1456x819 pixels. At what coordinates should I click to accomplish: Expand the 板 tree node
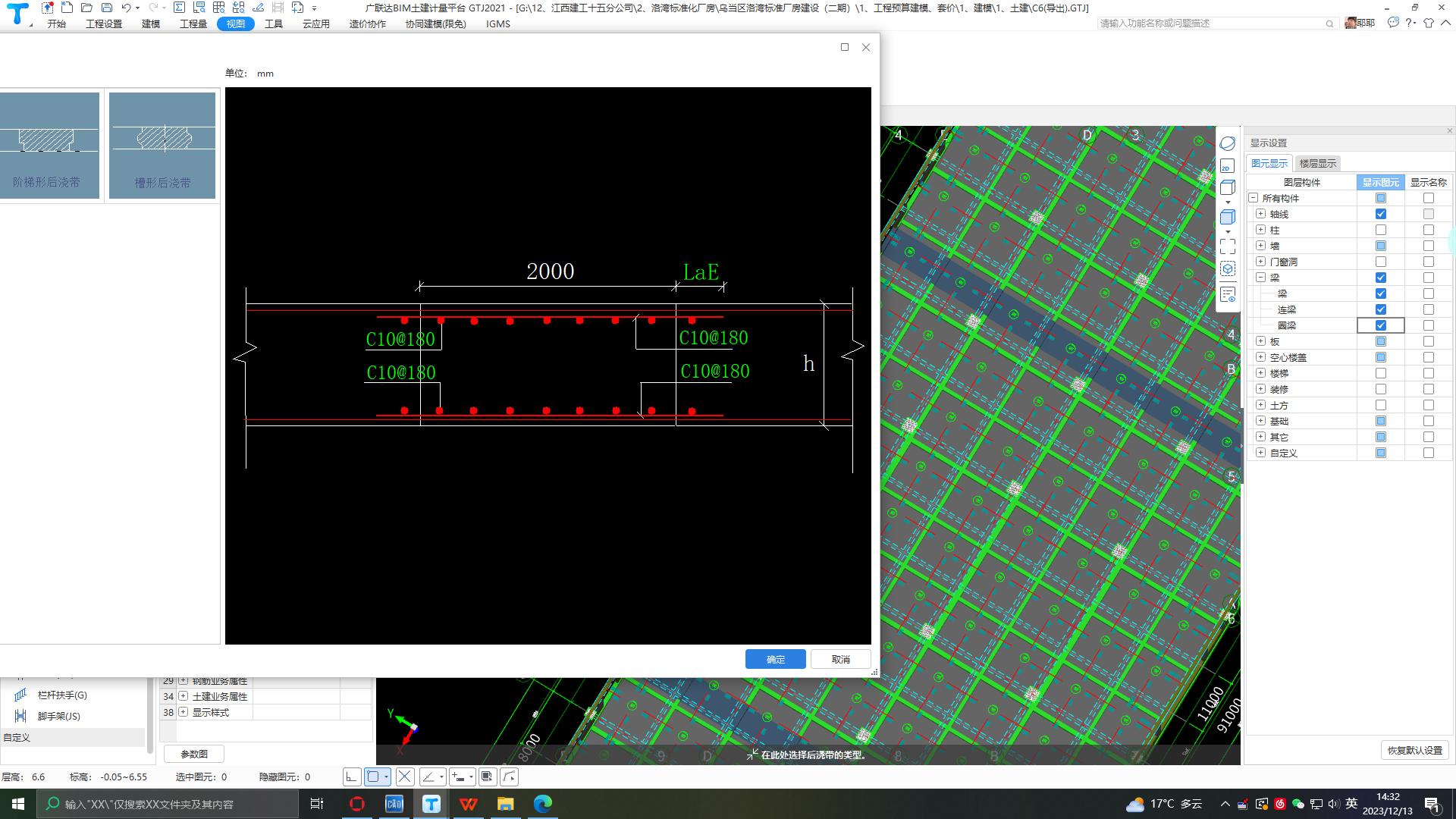point(1260,341)
